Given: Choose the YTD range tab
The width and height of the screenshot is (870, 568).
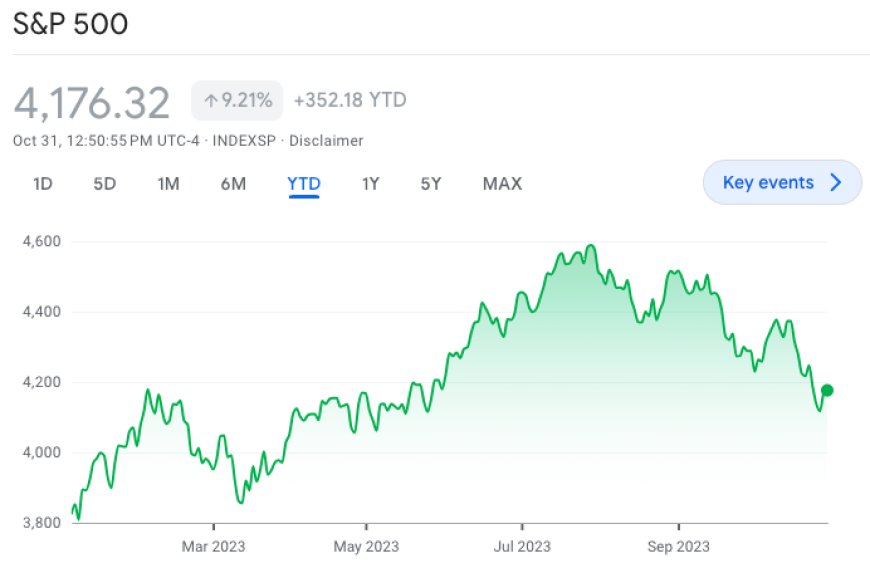Looking at the screenshot, I should coord(304,184).
